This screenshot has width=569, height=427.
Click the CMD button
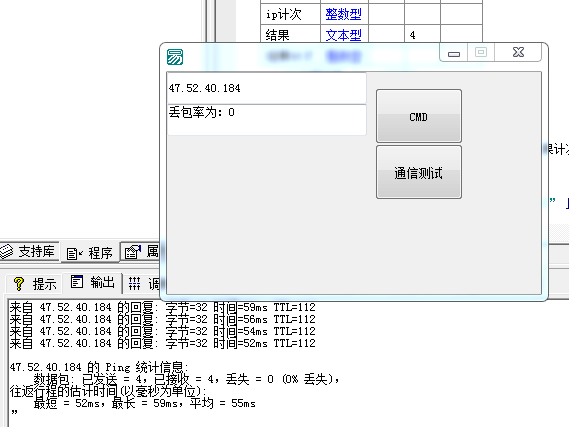(419, 116)
